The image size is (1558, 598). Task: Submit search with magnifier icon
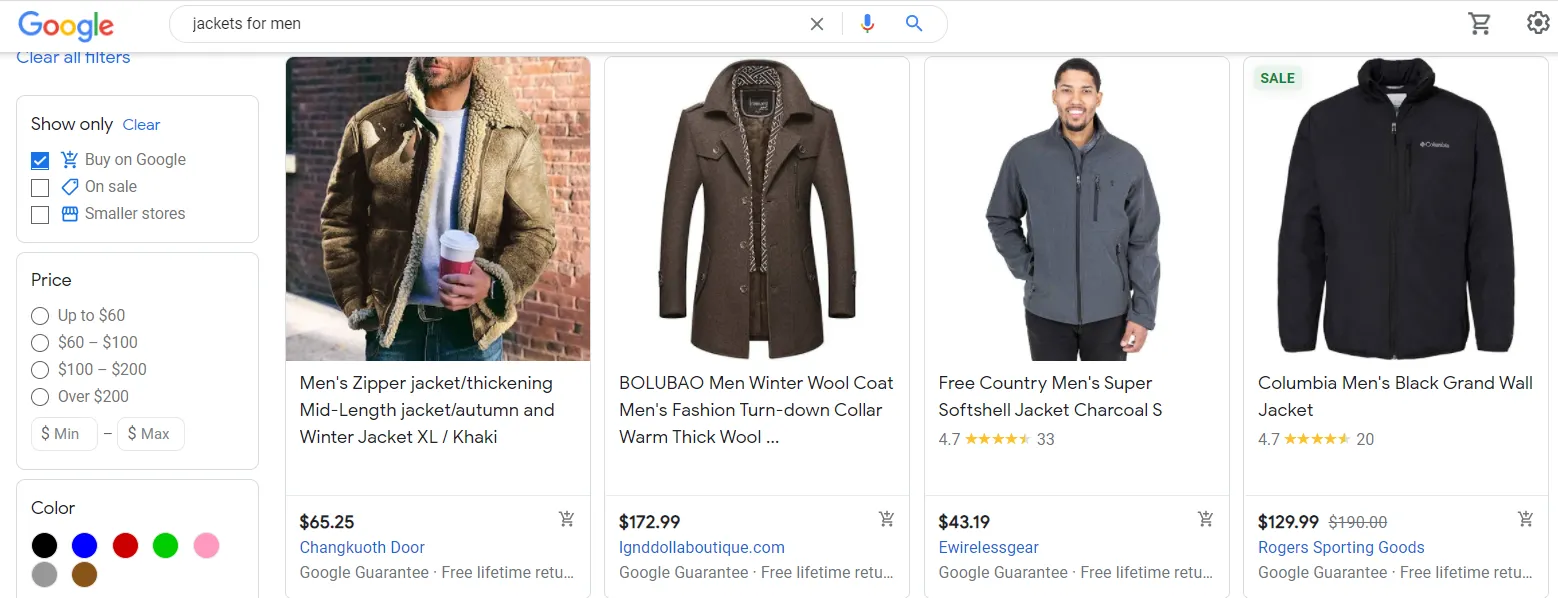click(913, 24)
